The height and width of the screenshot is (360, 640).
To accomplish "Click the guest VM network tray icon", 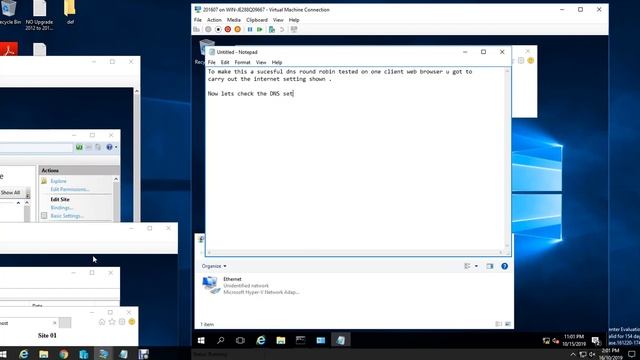I will [x=546, y=340].
